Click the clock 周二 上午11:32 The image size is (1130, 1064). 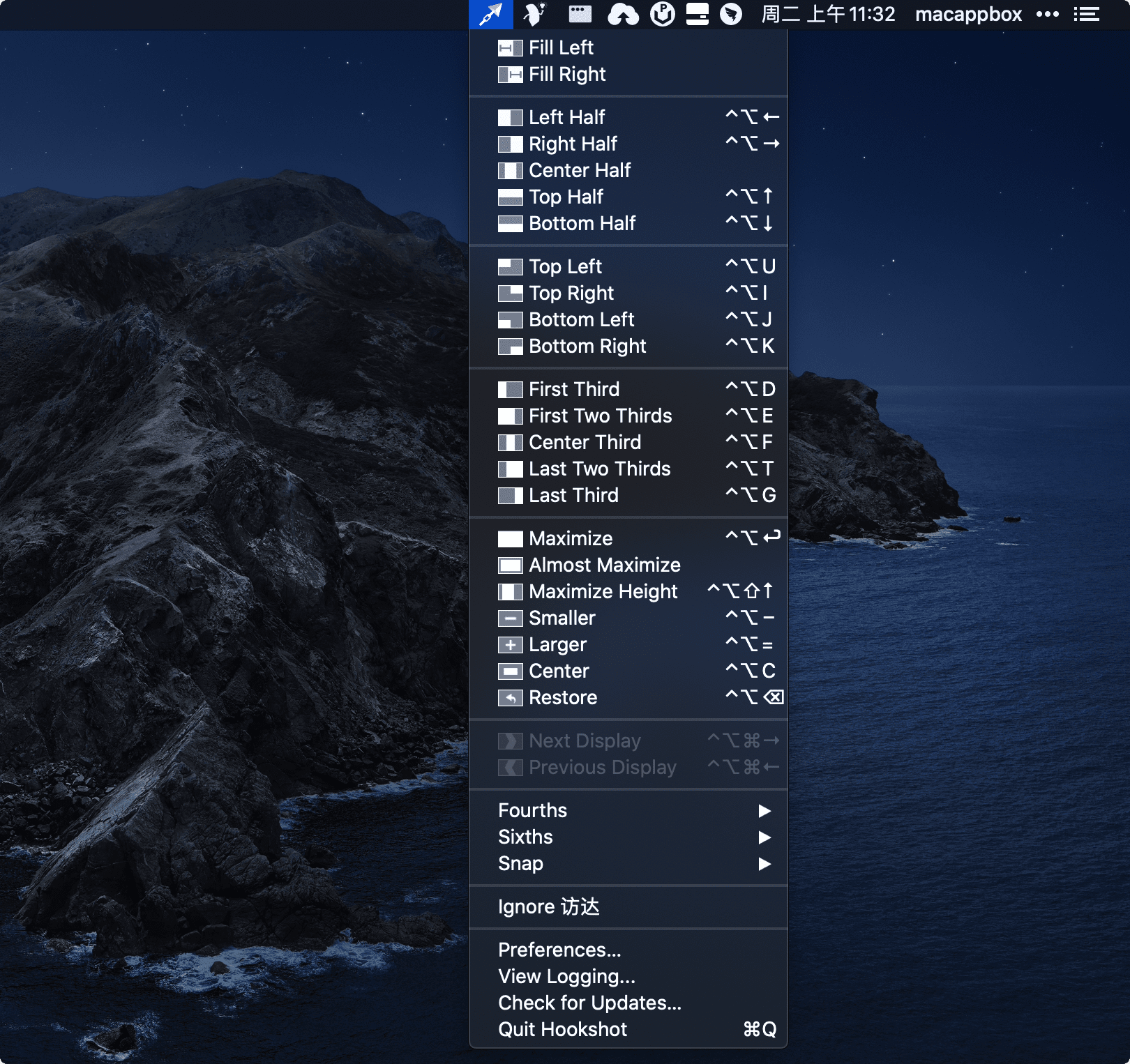point(828,14)
